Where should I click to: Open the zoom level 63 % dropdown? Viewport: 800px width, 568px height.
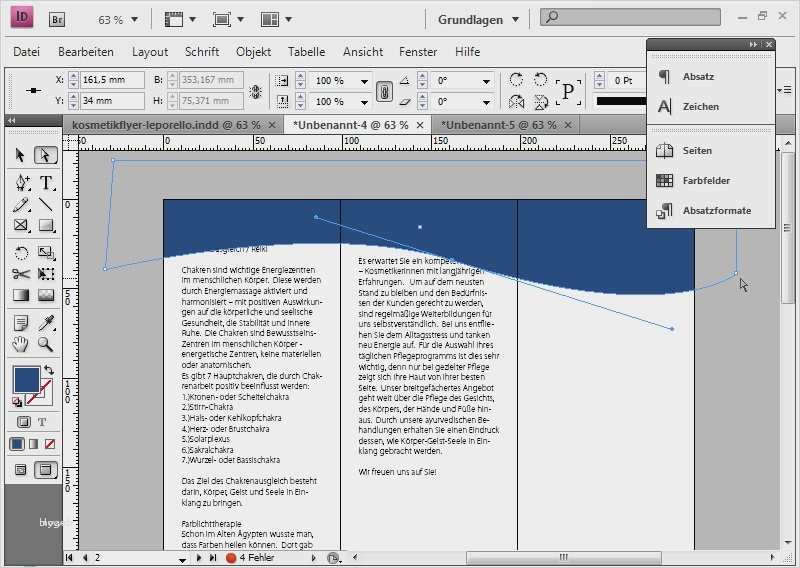point(135,19)
